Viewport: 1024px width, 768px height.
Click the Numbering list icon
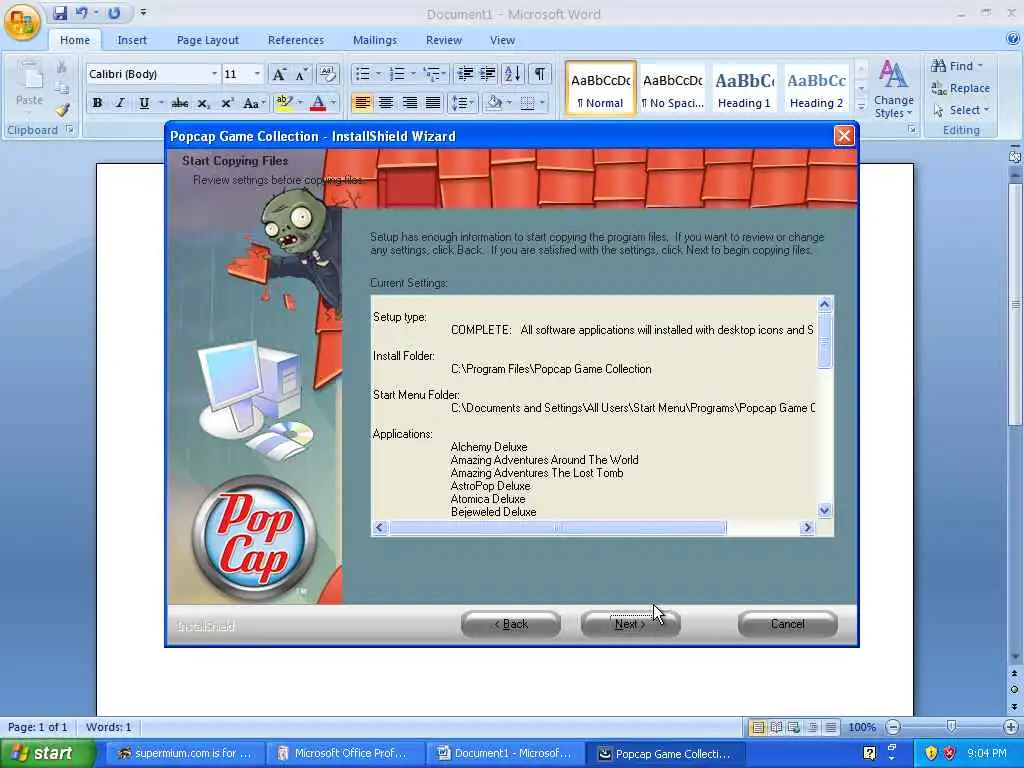coord(397,74)
